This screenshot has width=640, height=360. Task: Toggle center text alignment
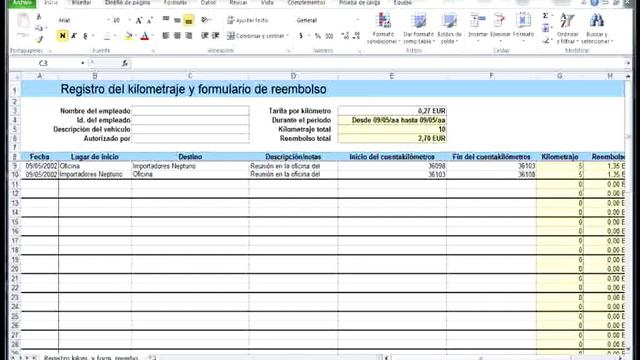click(x=177, y=36)
